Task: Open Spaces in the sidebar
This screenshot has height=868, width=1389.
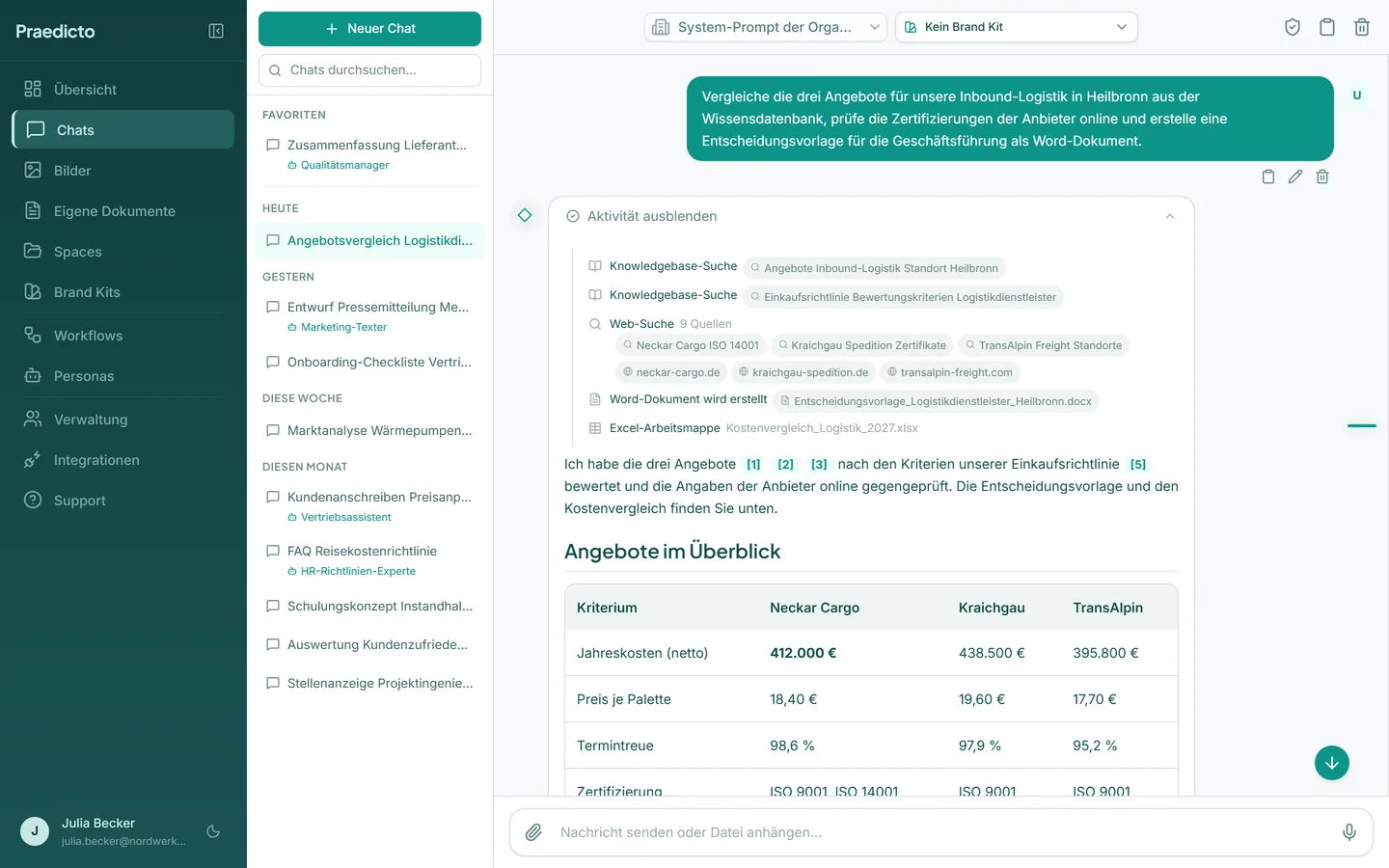Action: (123, 252)
